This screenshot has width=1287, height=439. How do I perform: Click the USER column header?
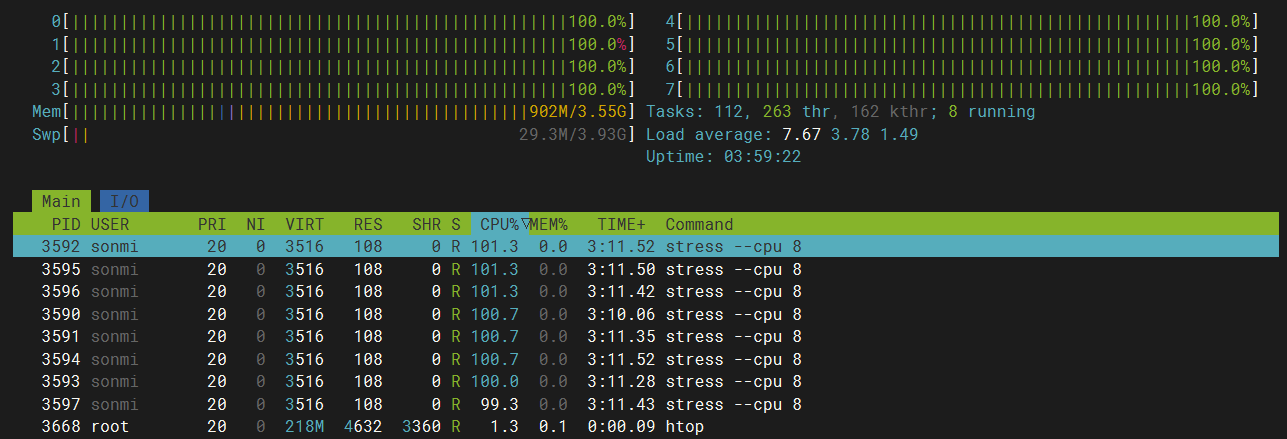[x=110, y=224]
